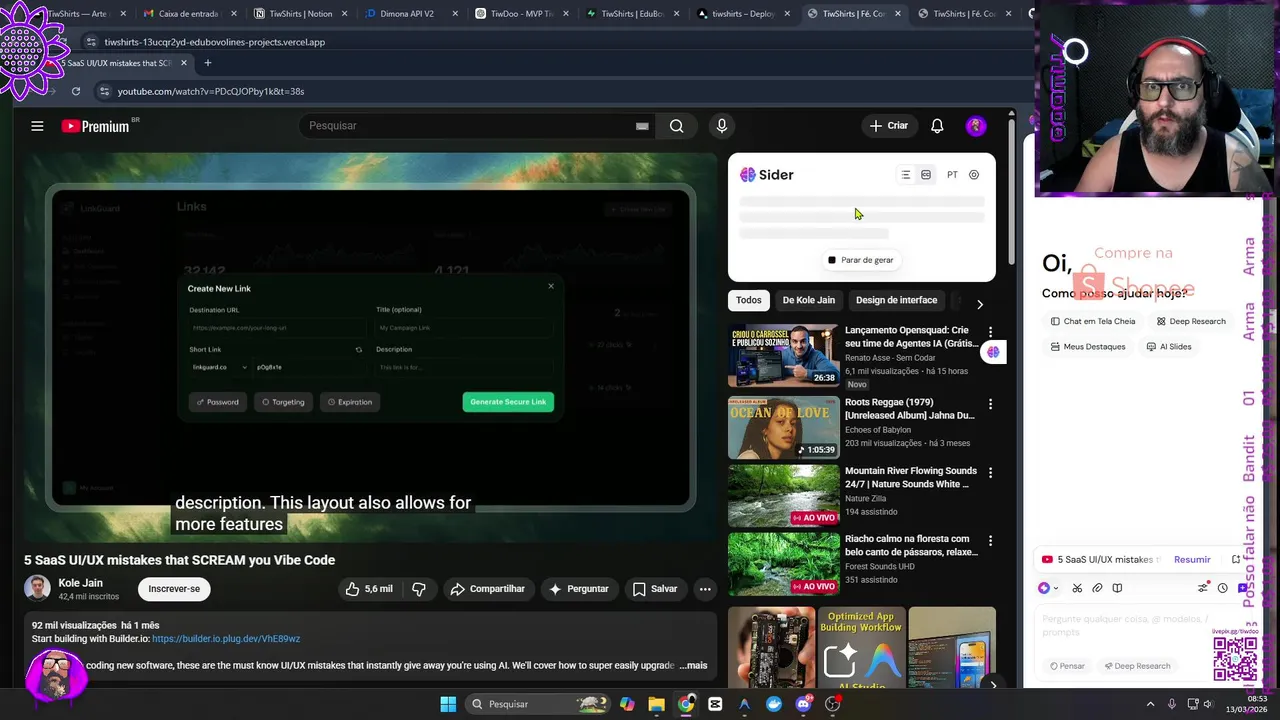Open Sider panel list view icon
The width and height of the screenshot is (1280, 720).
click(906, 175)
